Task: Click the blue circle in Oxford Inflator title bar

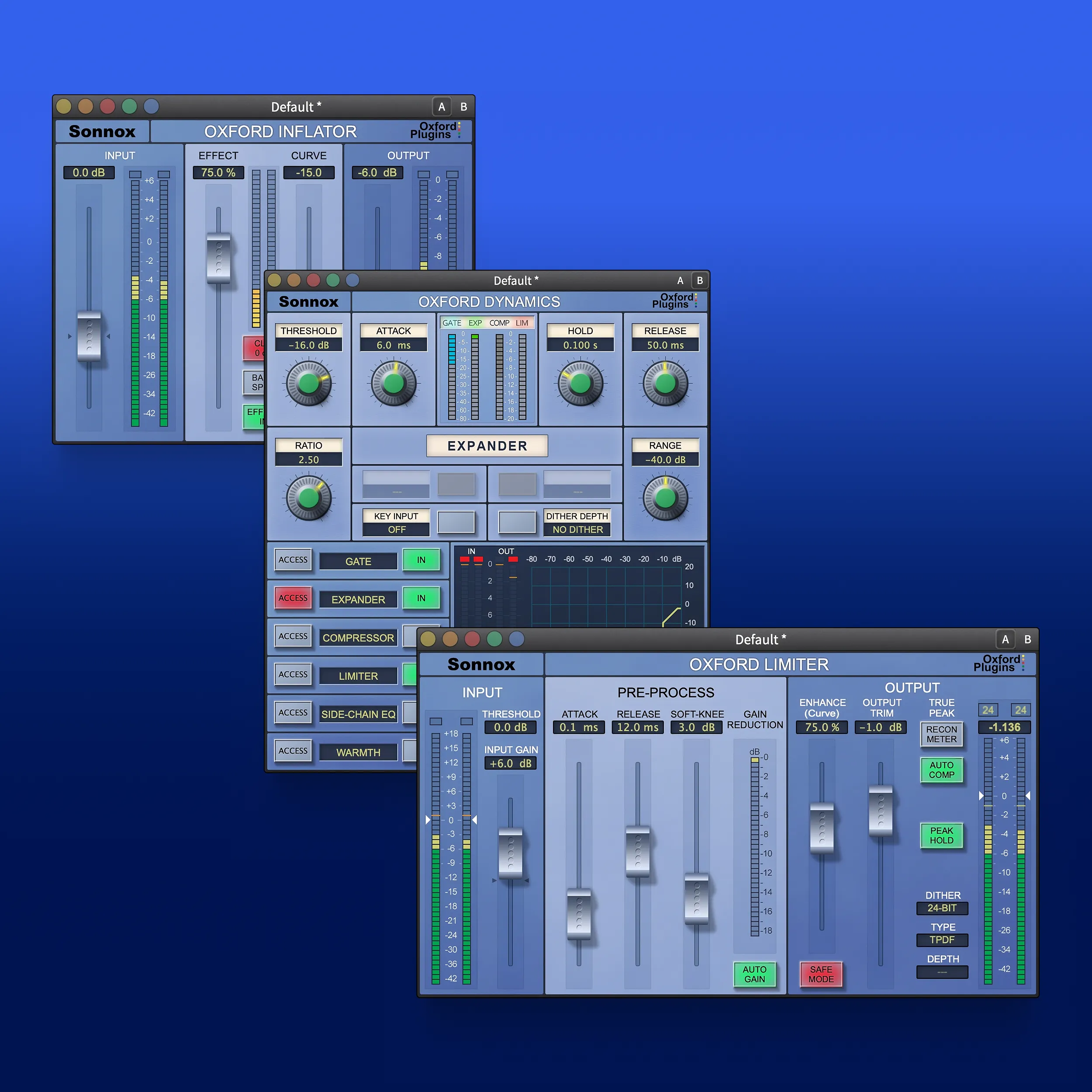Action: pos(152,106)
